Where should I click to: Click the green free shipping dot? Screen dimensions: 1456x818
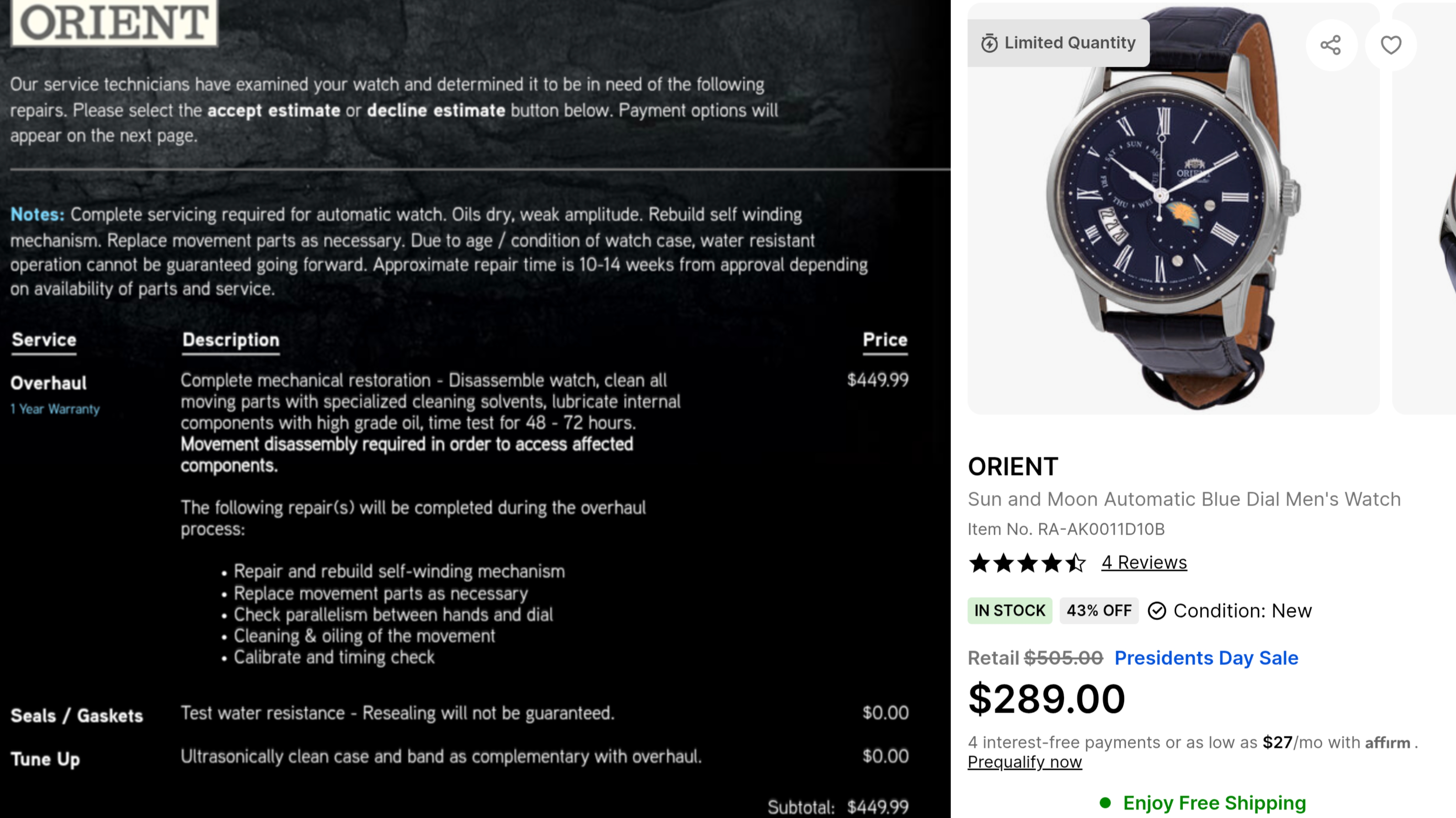click(x=1106, y=802)
